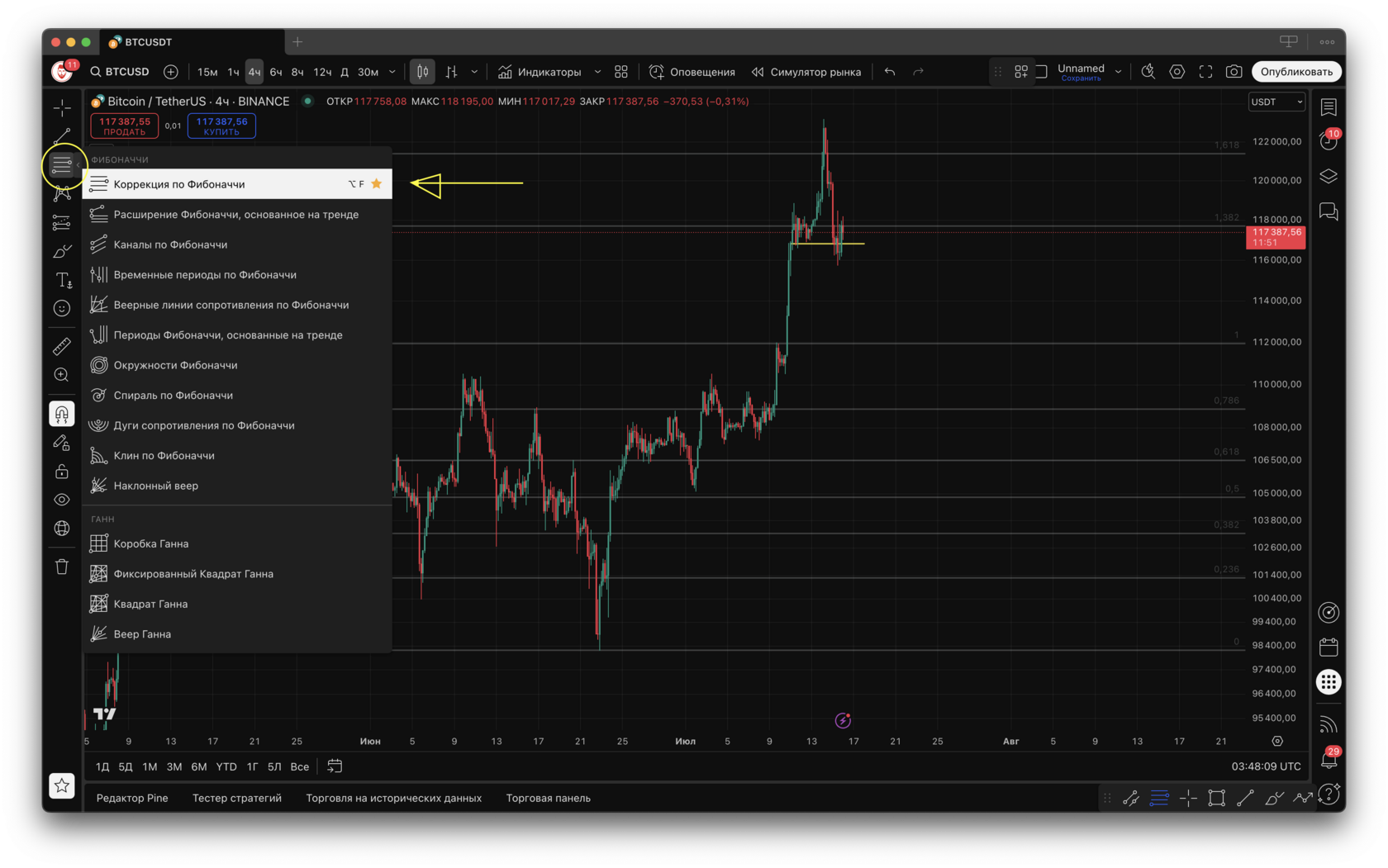This screenshot has width=1388, height=868.
Task: Open the Редактор Pine tab
Action: click(132, 798)
